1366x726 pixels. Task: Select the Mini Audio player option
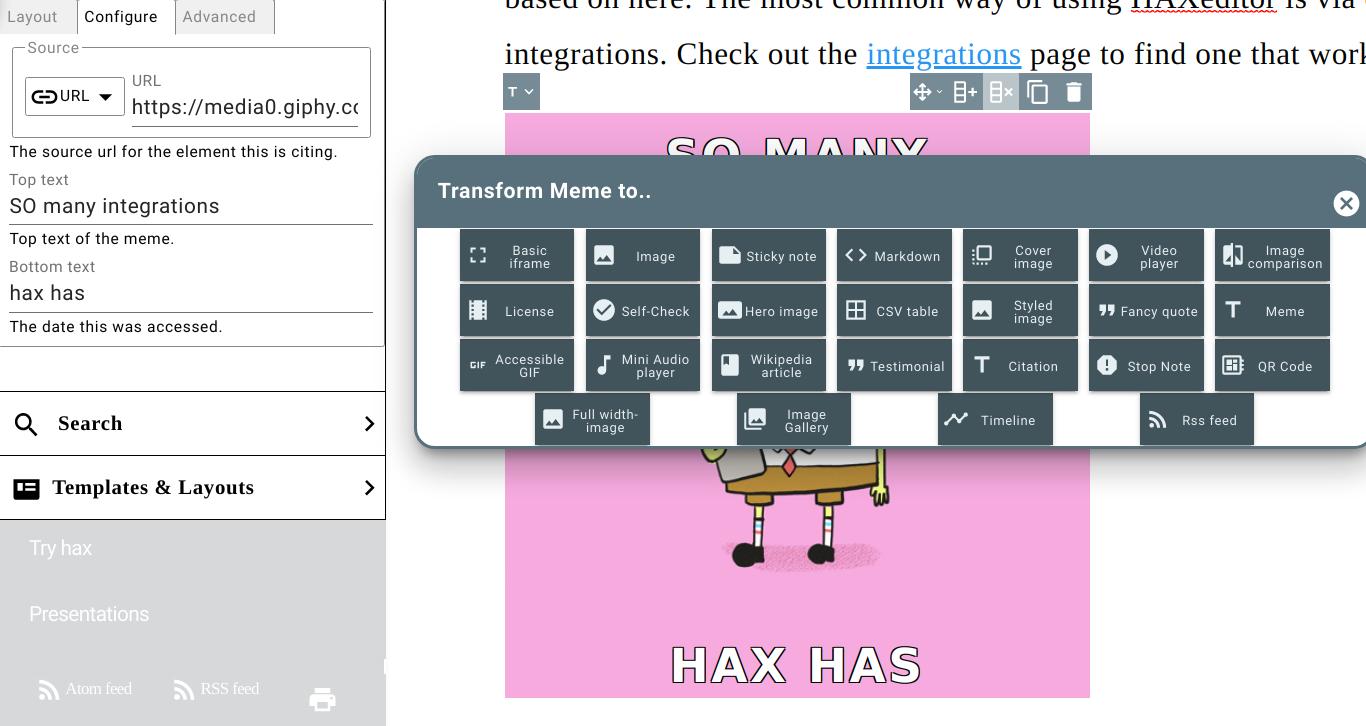642,364
